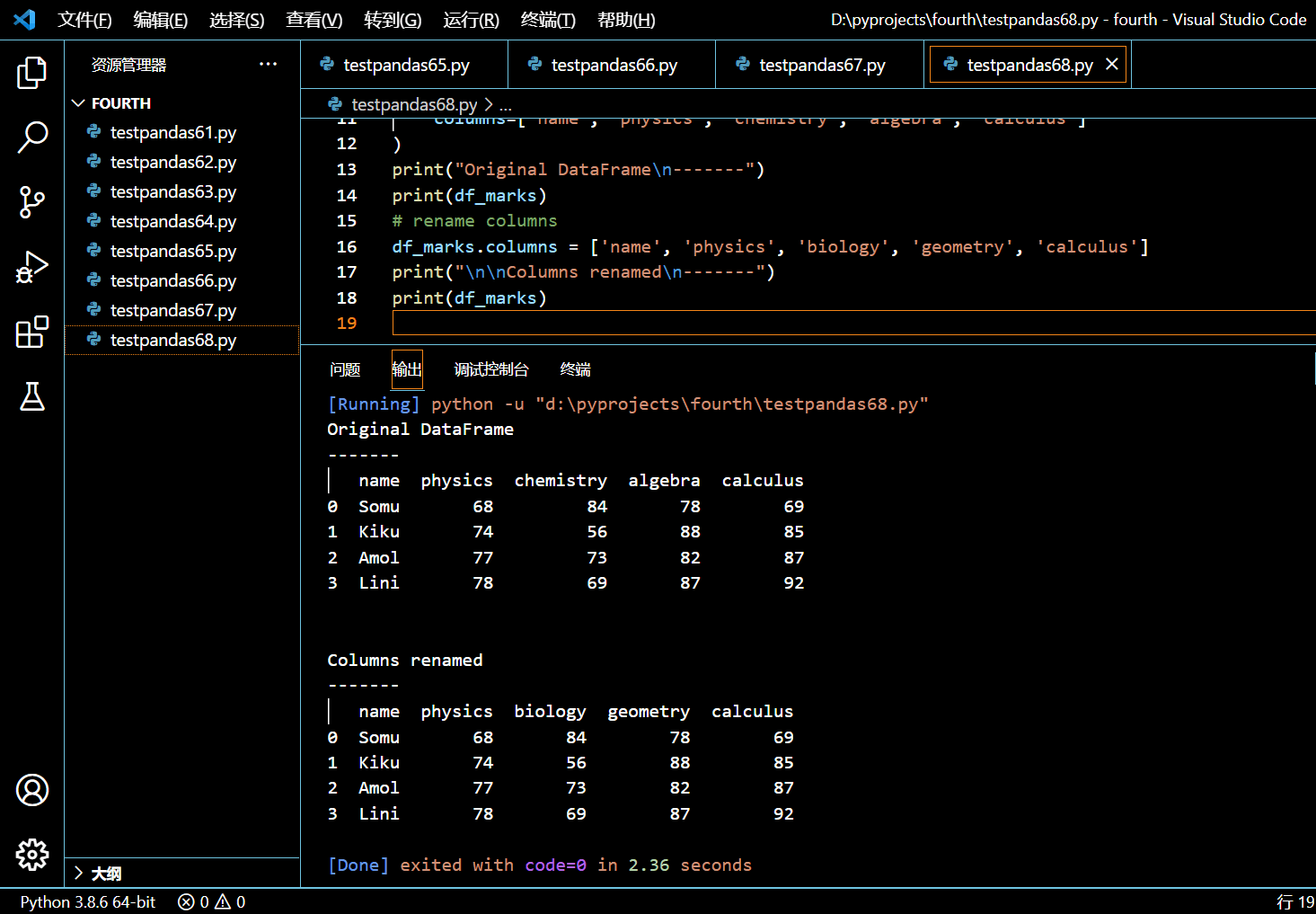Open the Extensions view icon
This screenshot has height=914, width=1316.
pos(32,332)
